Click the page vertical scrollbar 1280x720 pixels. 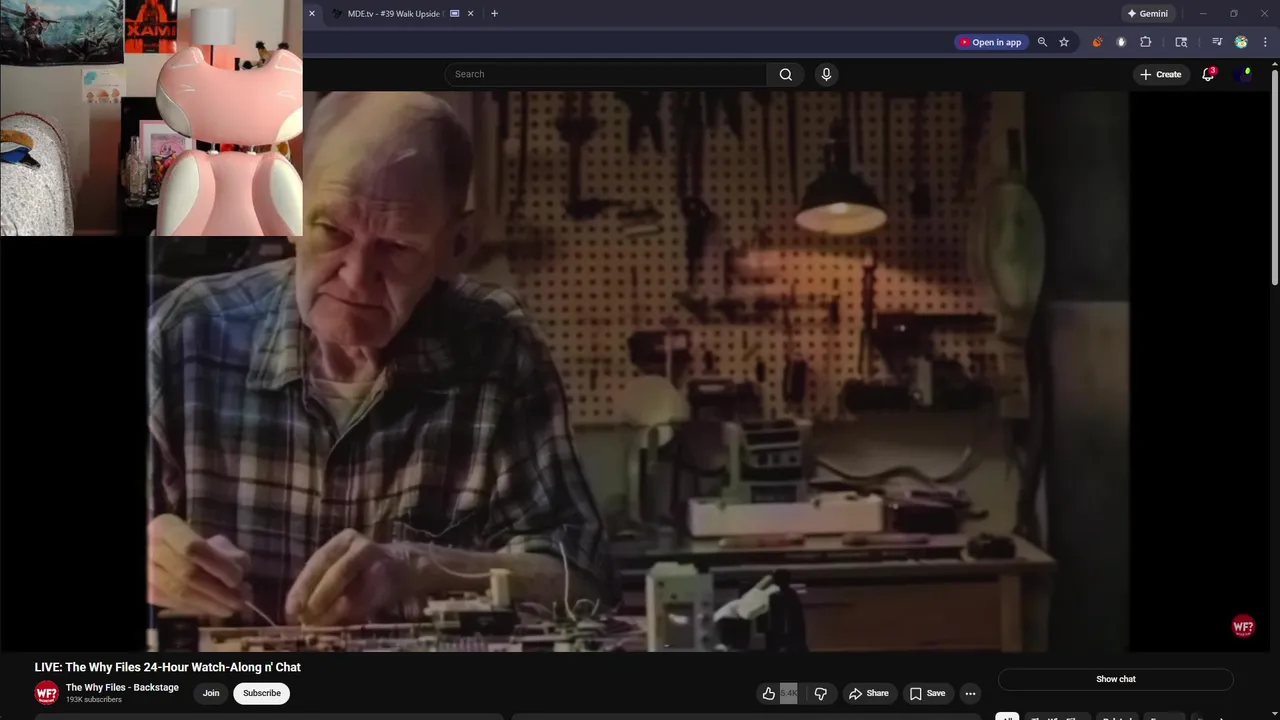1274,176
